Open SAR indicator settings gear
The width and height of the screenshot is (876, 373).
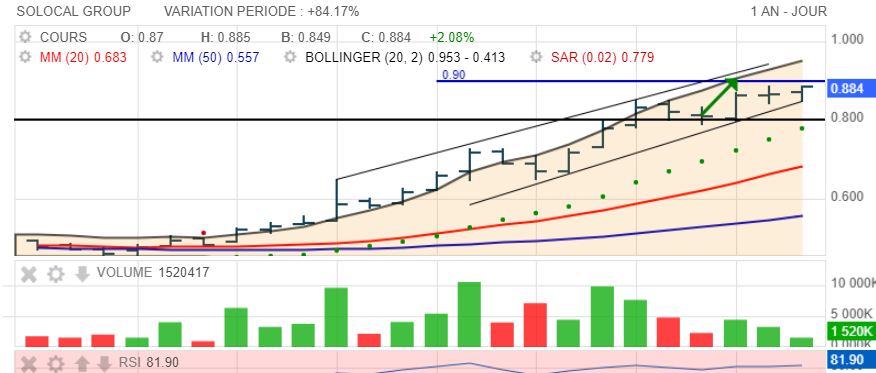pos(536,57)
